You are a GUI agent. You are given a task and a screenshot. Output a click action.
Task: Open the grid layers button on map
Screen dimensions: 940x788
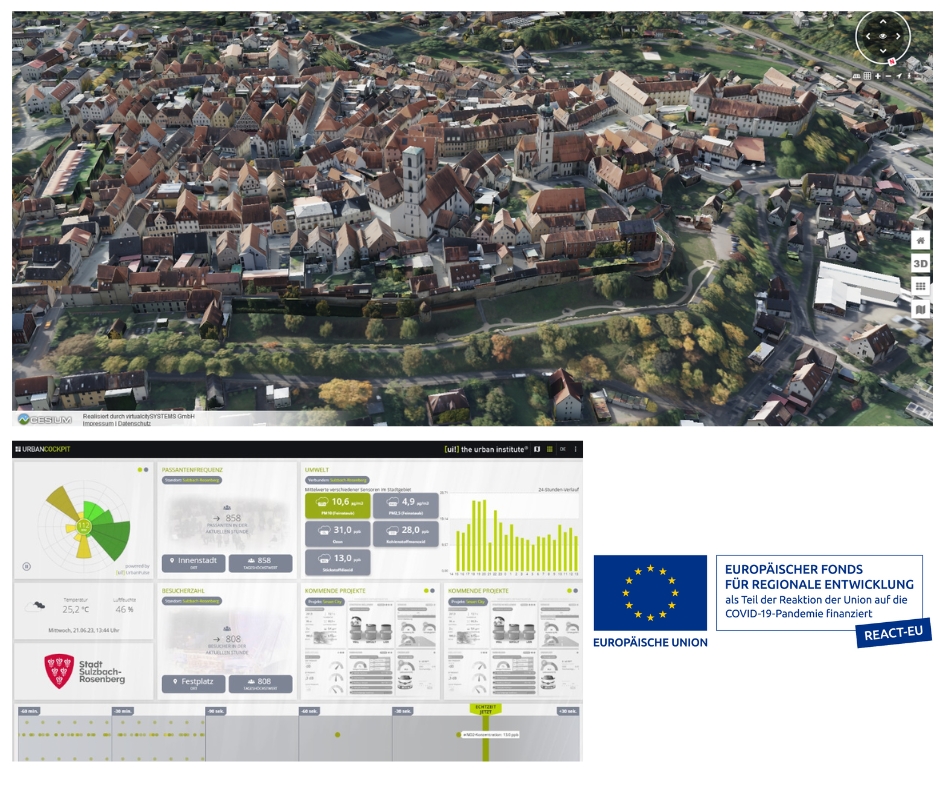click(920, 287)
